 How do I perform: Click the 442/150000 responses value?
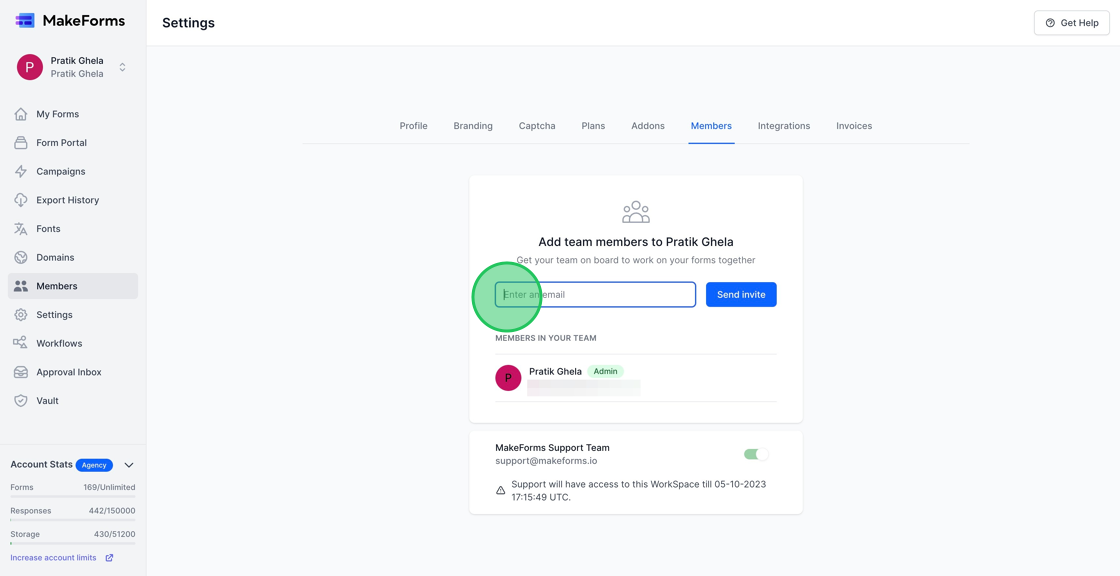111,511
